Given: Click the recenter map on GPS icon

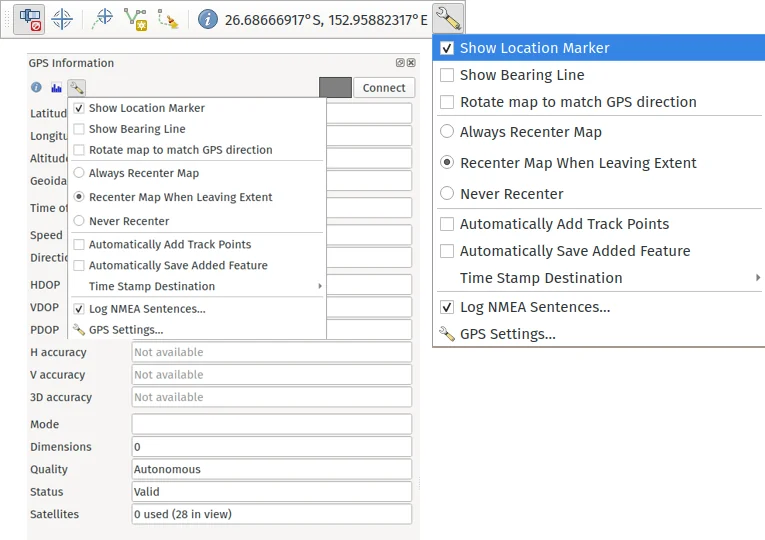Looking at the screenshot, I should pos(62,19).
